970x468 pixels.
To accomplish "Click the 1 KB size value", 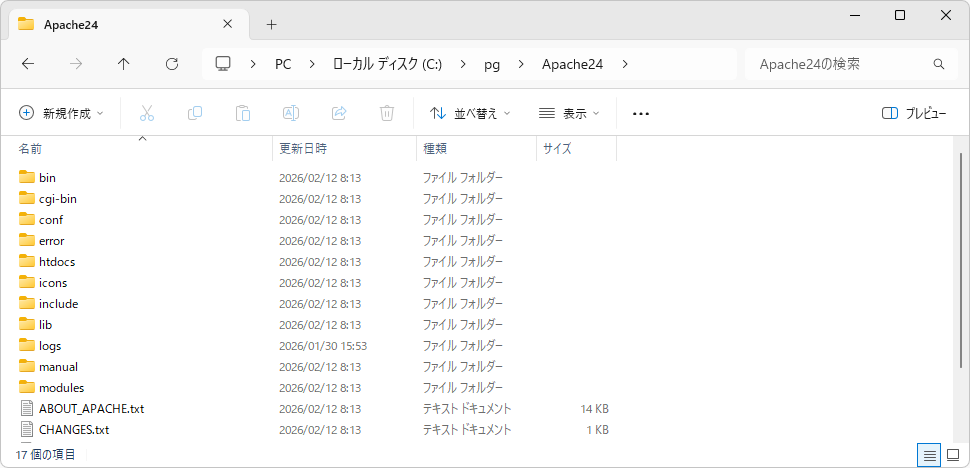I will coord(597,430).
